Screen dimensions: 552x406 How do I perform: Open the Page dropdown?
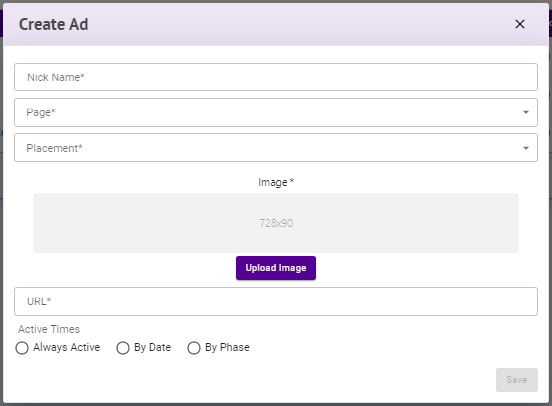[x=276, y=112]
